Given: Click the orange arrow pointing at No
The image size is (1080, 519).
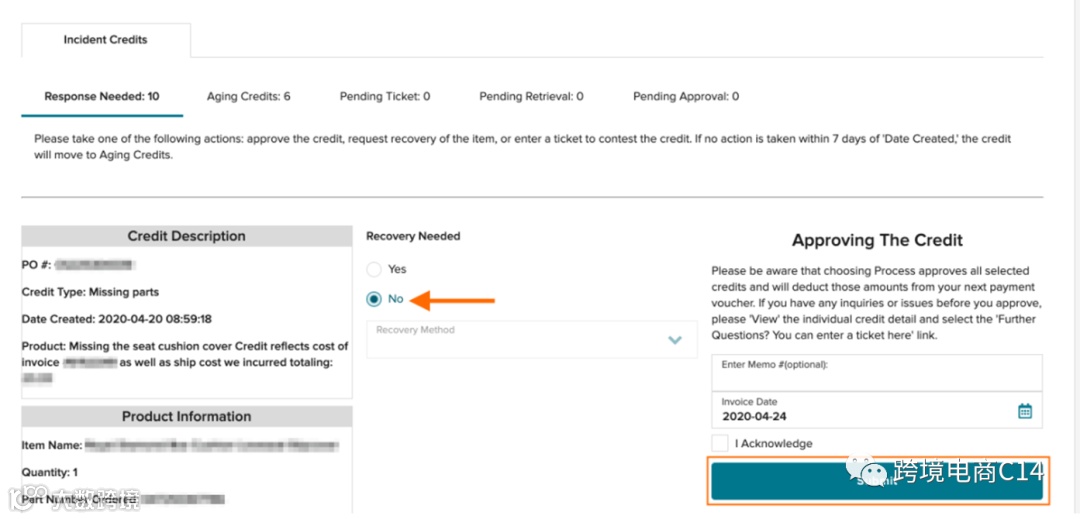Looking at the screenshot, I should [454, 299].
